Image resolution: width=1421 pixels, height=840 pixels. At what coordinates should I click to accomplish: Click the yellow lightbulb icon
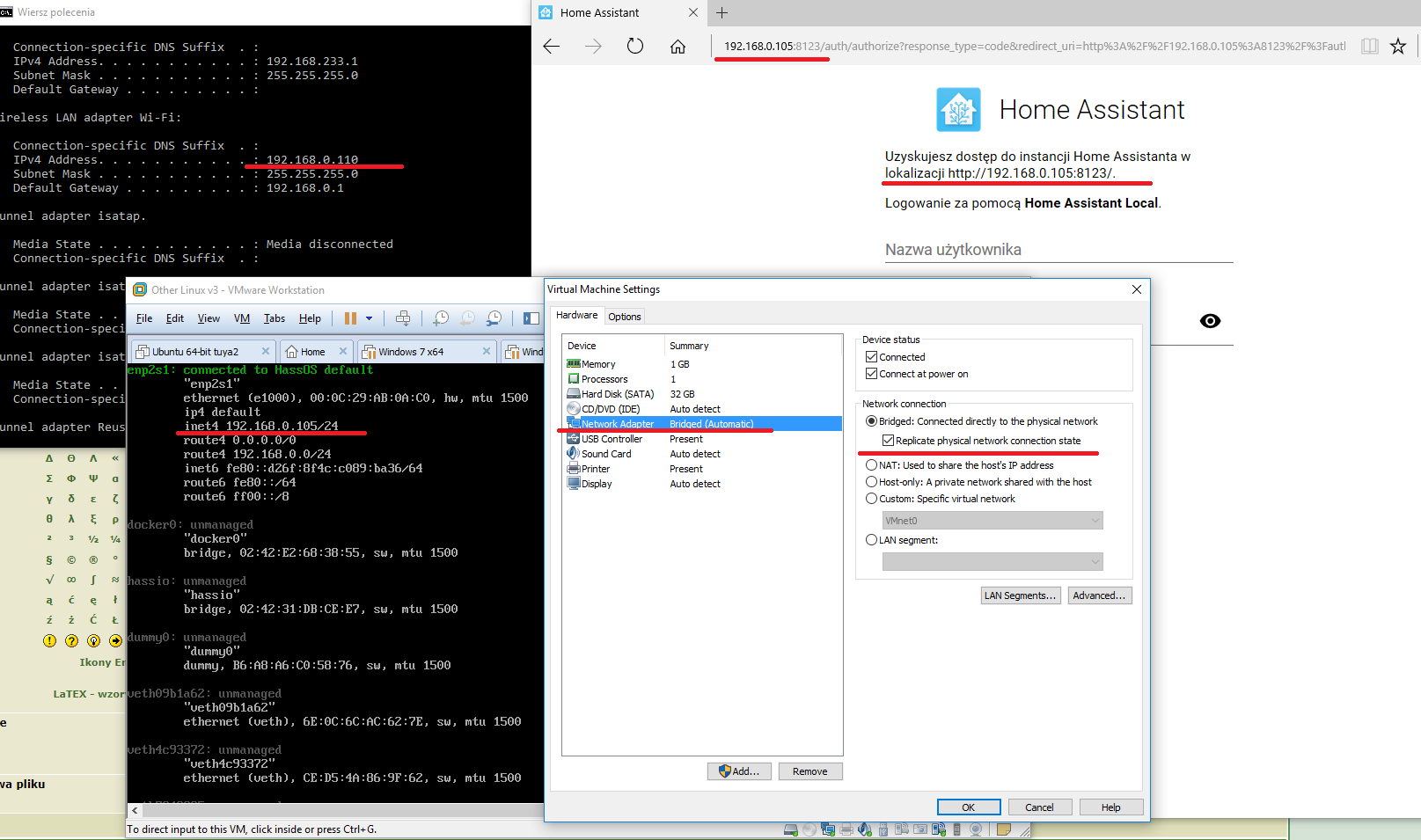pos(93,640)
